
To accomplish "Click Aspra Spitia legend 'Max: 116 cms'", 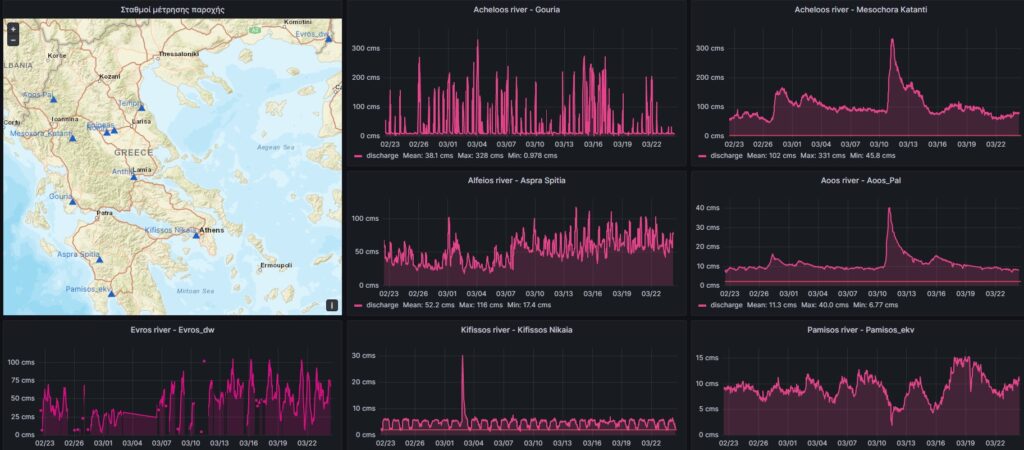I will pos(479,305).
